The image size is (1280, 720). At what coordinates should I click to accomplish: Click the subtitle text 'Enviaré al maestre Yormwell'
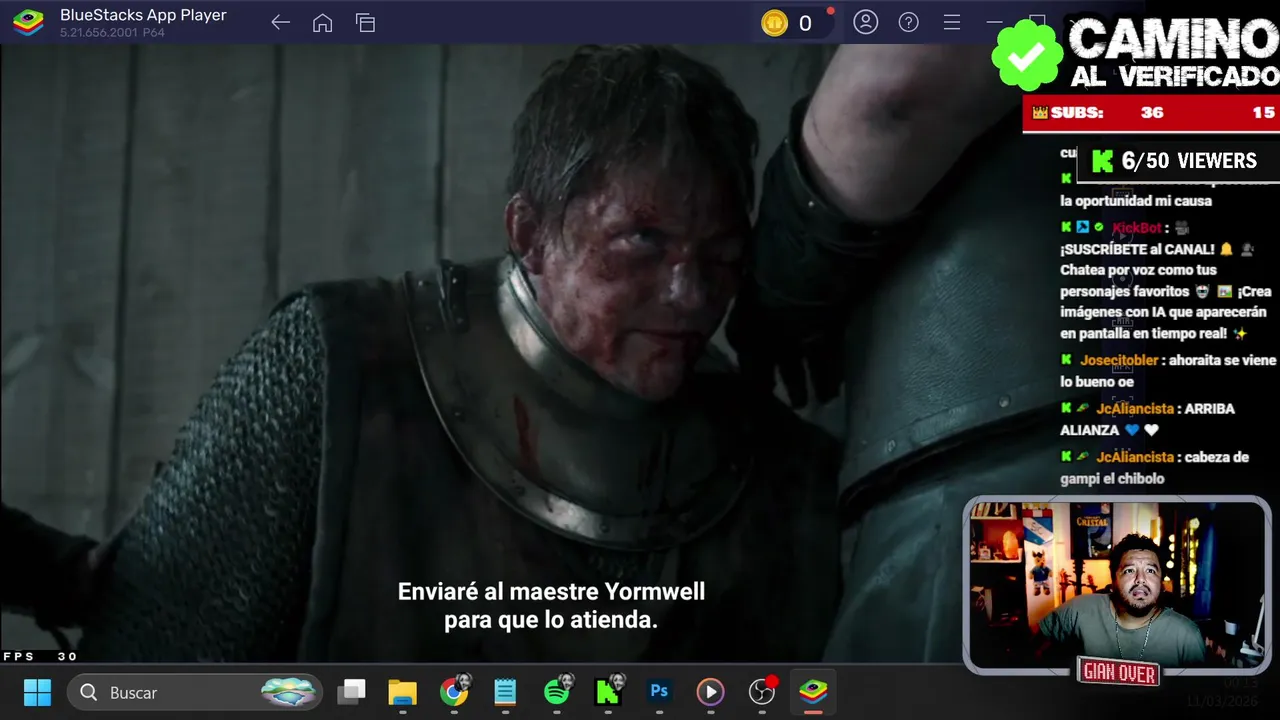[x=551, y=592]
